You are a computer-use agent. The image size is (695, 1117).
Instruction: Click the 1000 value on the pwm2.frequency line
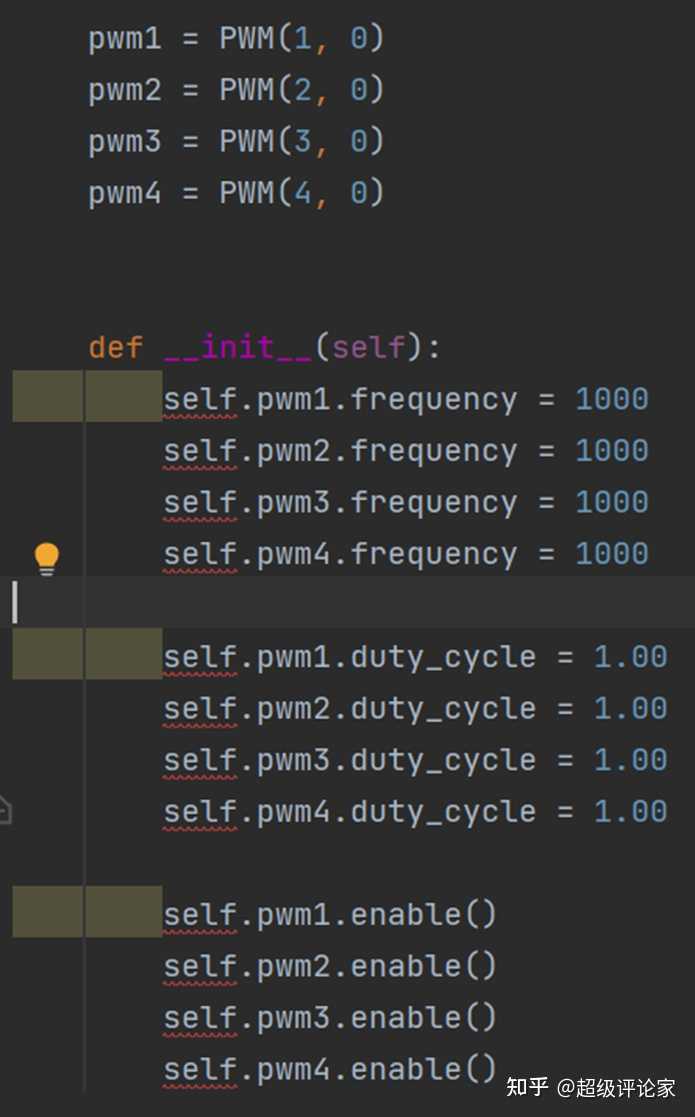[611, 451]
